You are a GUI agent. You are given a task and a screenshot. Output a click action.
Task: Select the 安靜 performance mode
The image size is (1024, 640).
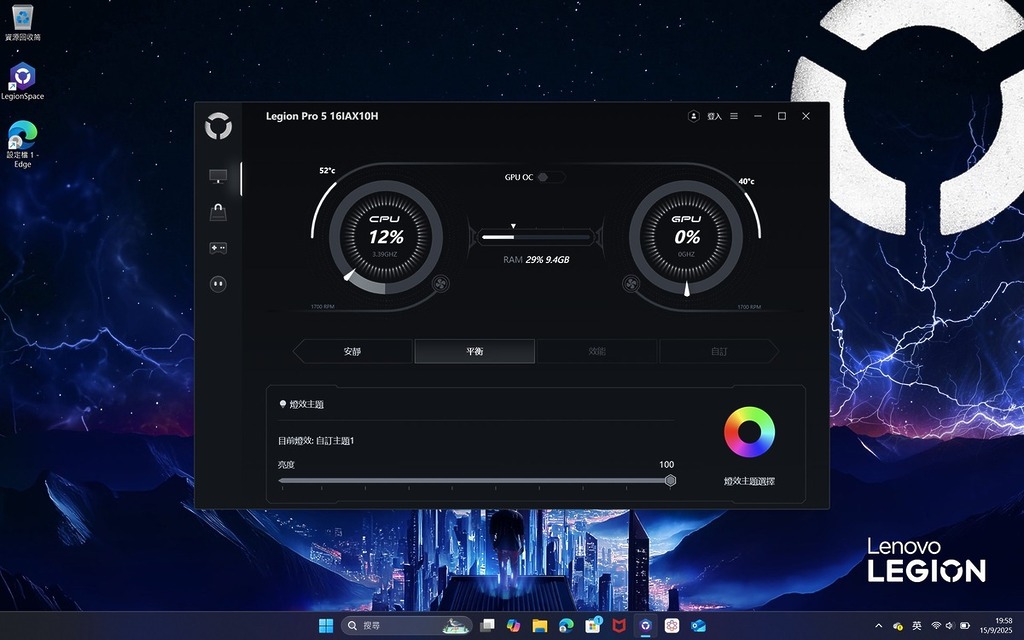click(353, 351)
